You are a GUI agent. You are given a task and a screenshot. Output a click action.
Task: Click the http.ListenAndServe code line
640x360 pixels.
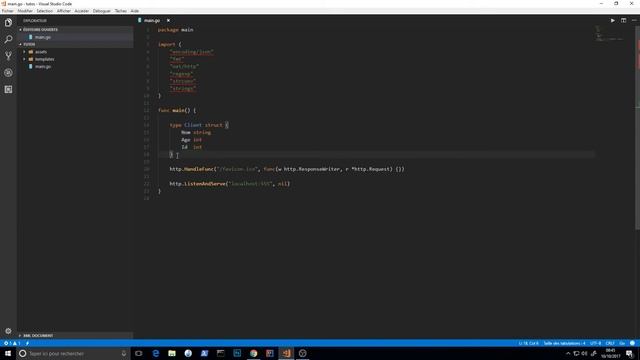click(230, 184)
